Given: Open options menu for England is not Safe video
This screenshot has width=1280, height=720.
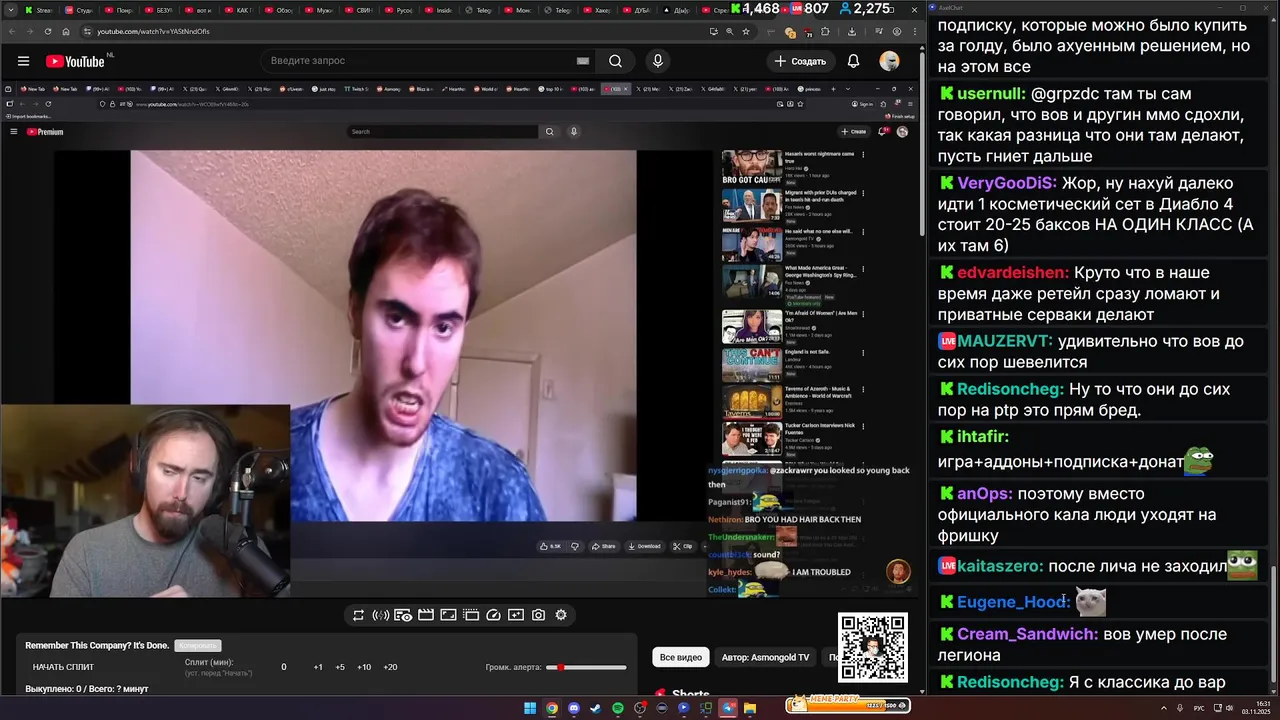Looking at the screenshot, I should click(x=863, y=352).
